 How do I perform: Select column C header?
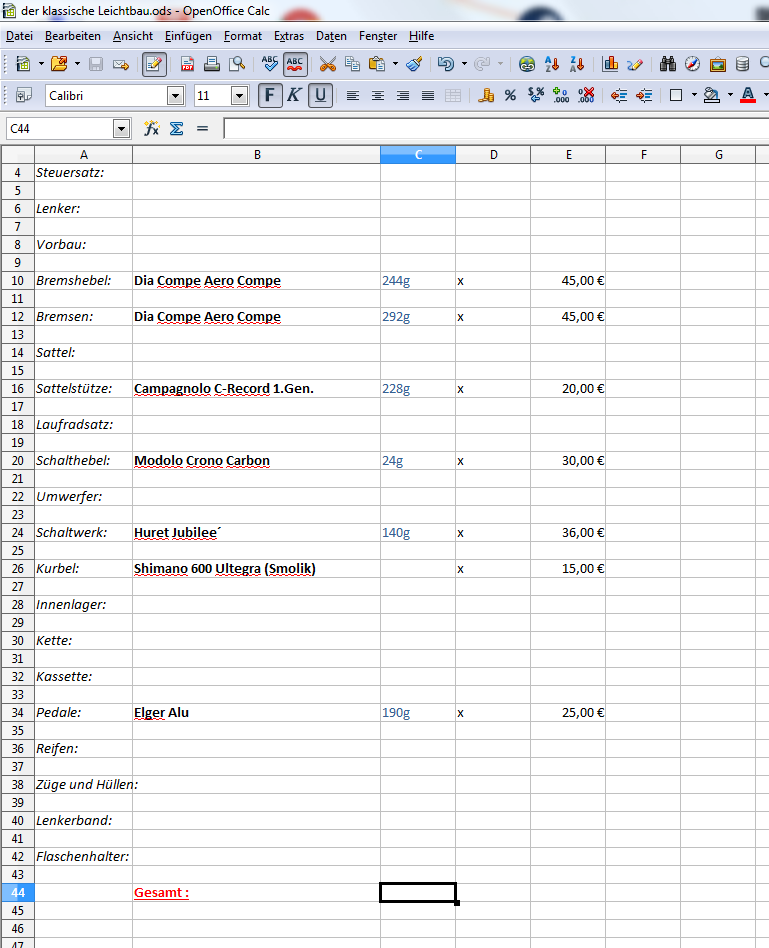[x=418, y=155]
